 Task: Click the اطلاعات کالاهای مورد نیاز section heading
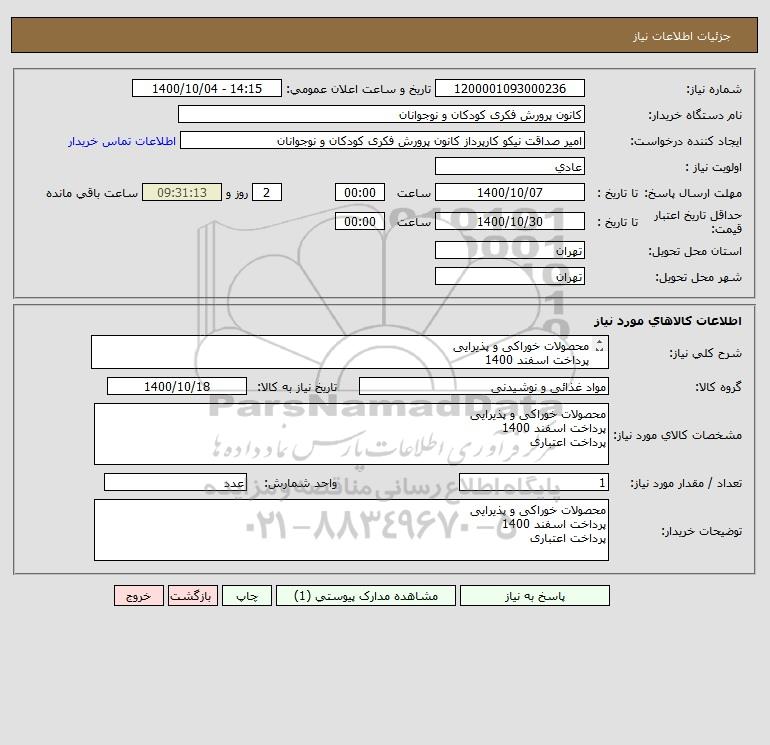point(668,321)
